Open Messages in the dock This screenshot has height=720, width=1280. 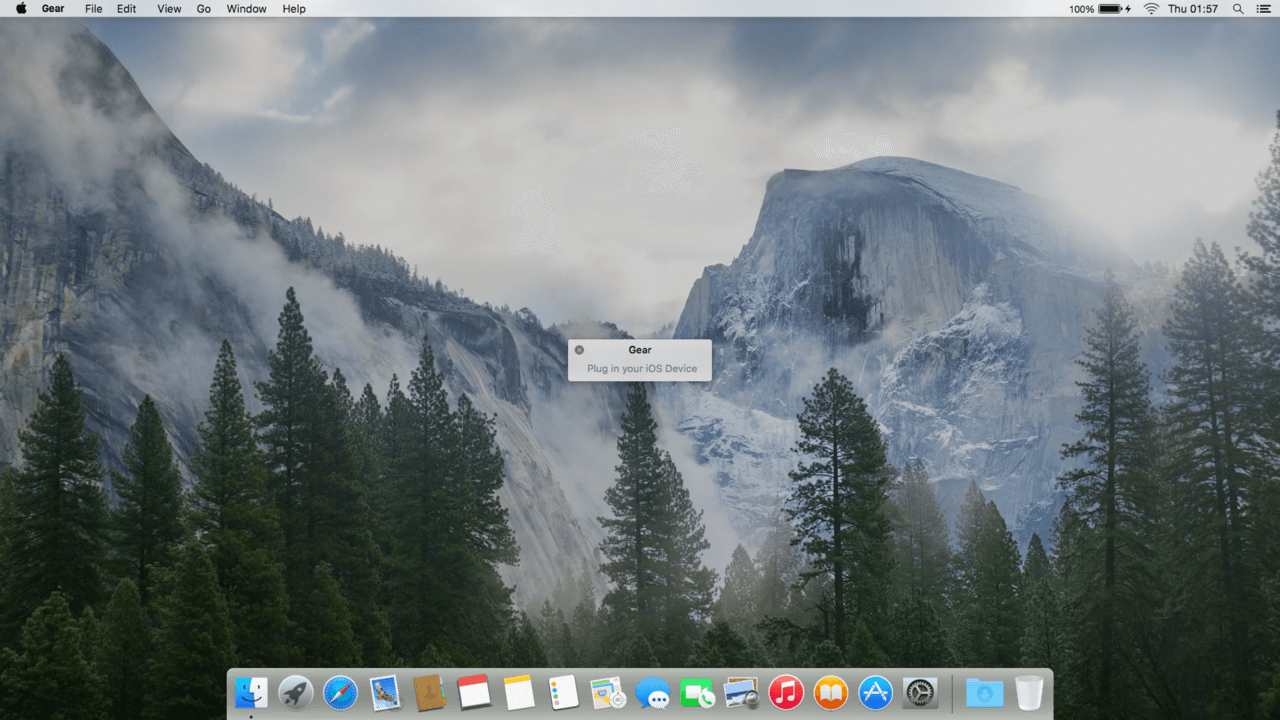(x=653, y=692)
